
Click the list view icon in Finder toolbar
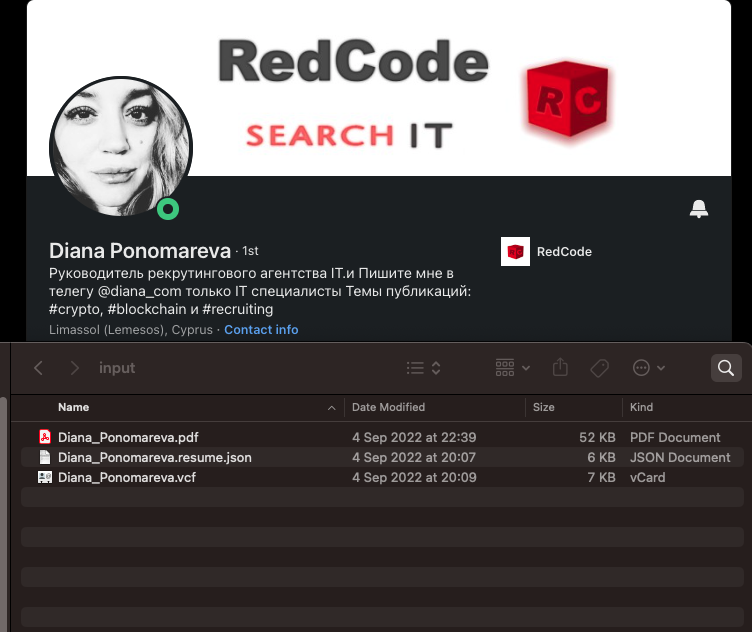point(415,368)
